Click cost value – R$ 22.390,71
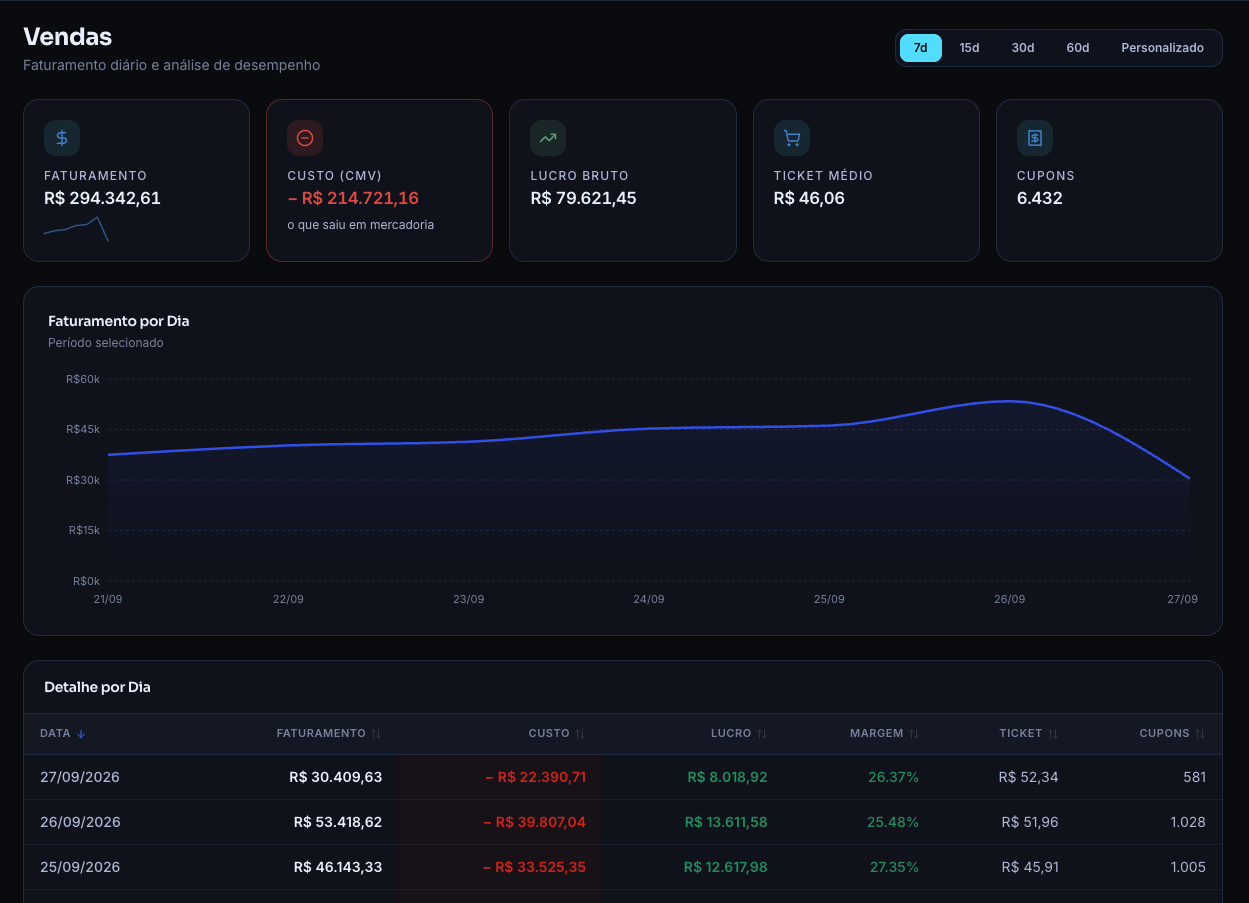Image resolution: width=1249 pixels, height=903 pixels. [x=536, y=777]
